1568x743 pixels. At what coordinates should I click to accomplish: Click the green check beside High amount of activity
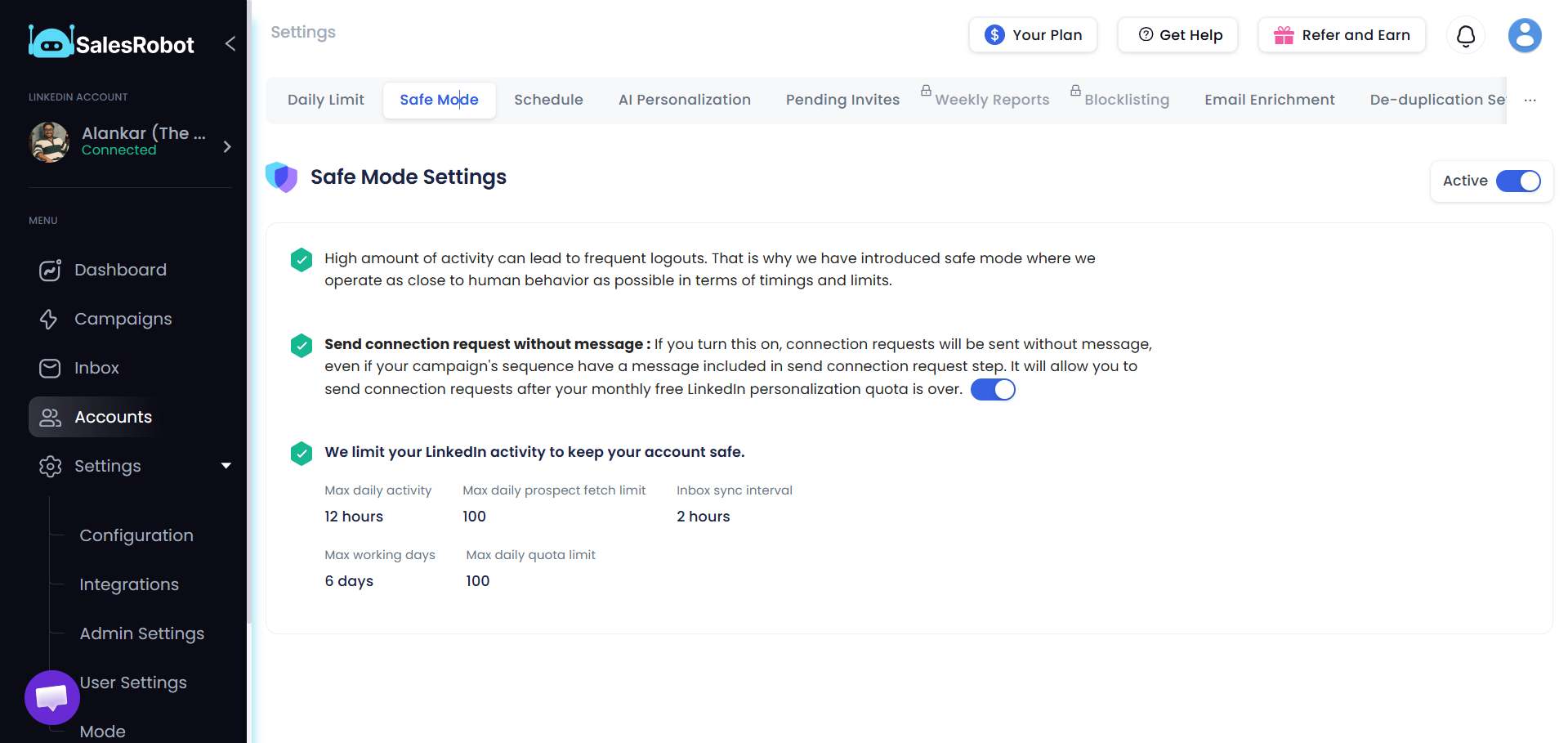click(x=302, y=260)
